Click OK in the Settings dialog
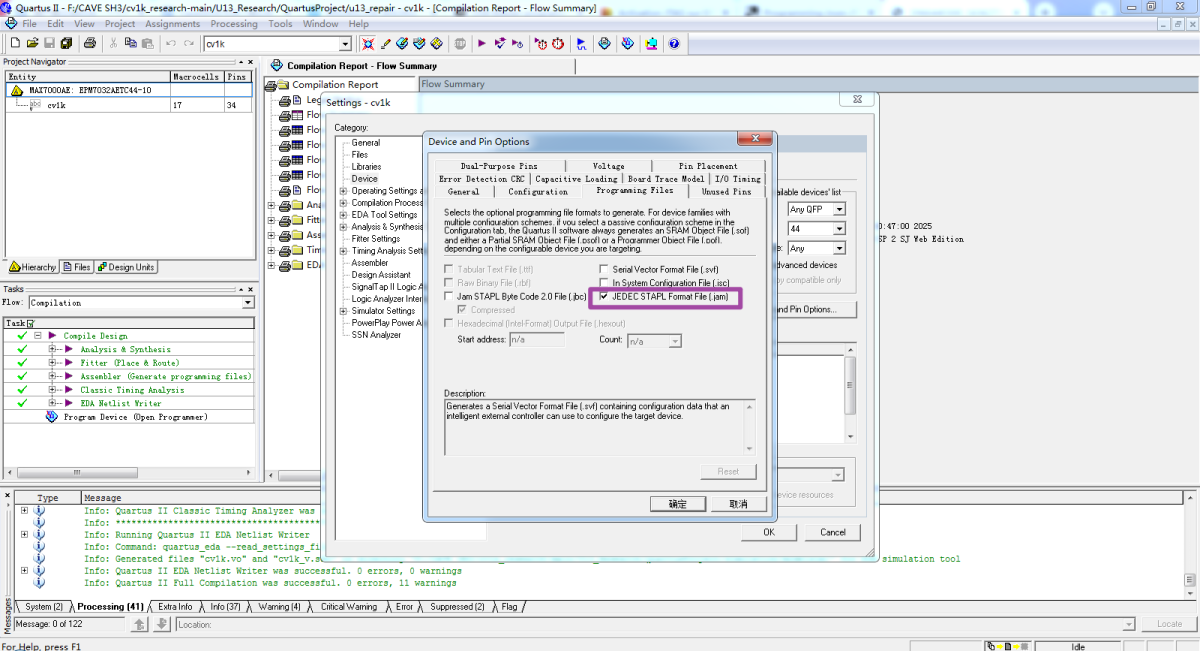 coord(769,532)
